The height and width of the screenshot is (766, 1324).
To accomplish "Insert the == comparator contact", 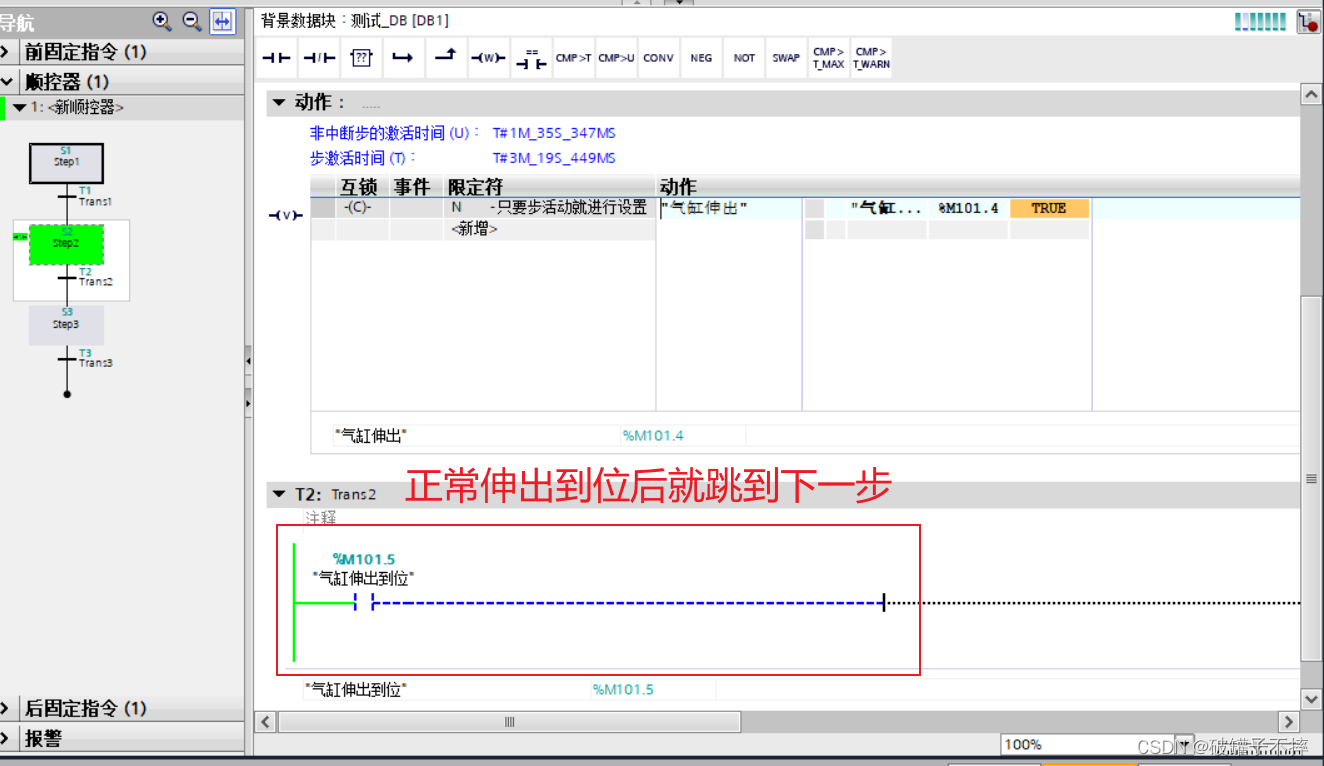I will 530,58.
